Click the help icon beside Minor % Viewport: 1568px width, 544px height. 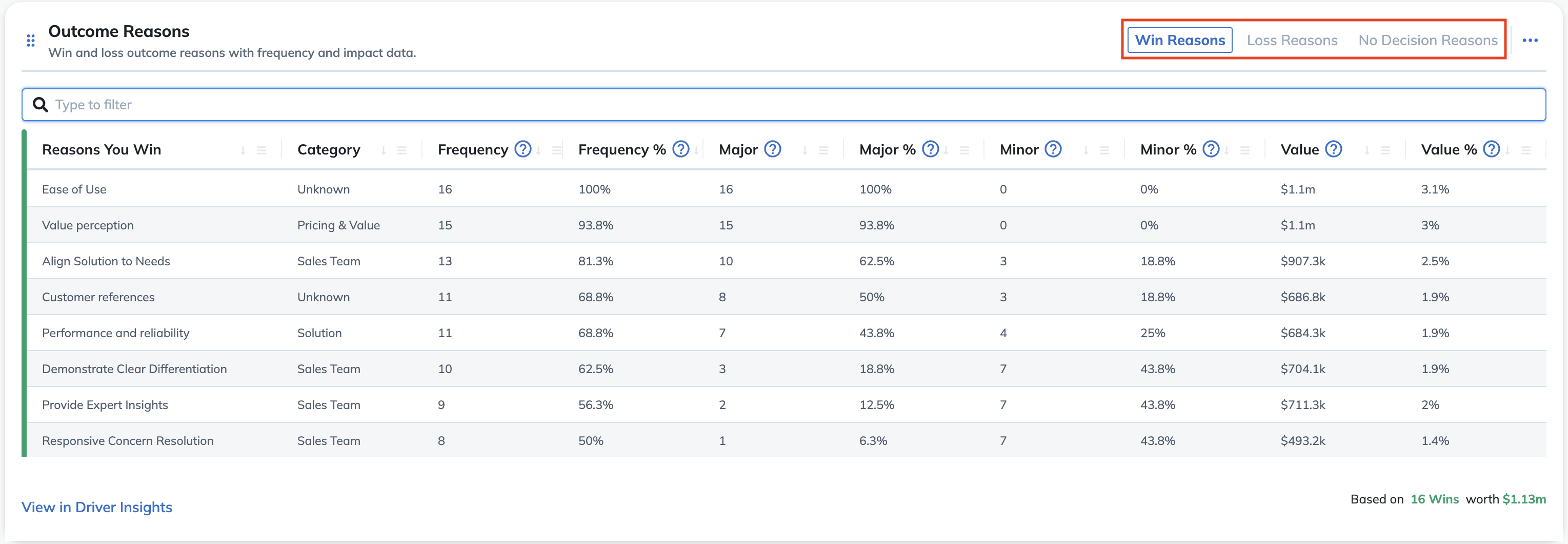tap(1211, 149)
